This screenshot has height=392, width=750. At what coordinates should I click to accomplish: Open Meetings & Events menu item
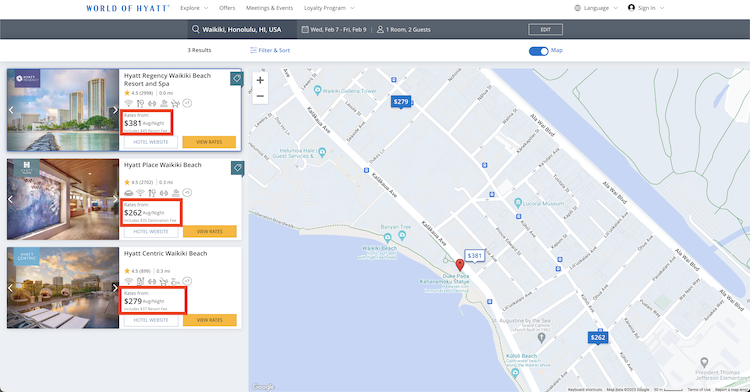(269, 8)
